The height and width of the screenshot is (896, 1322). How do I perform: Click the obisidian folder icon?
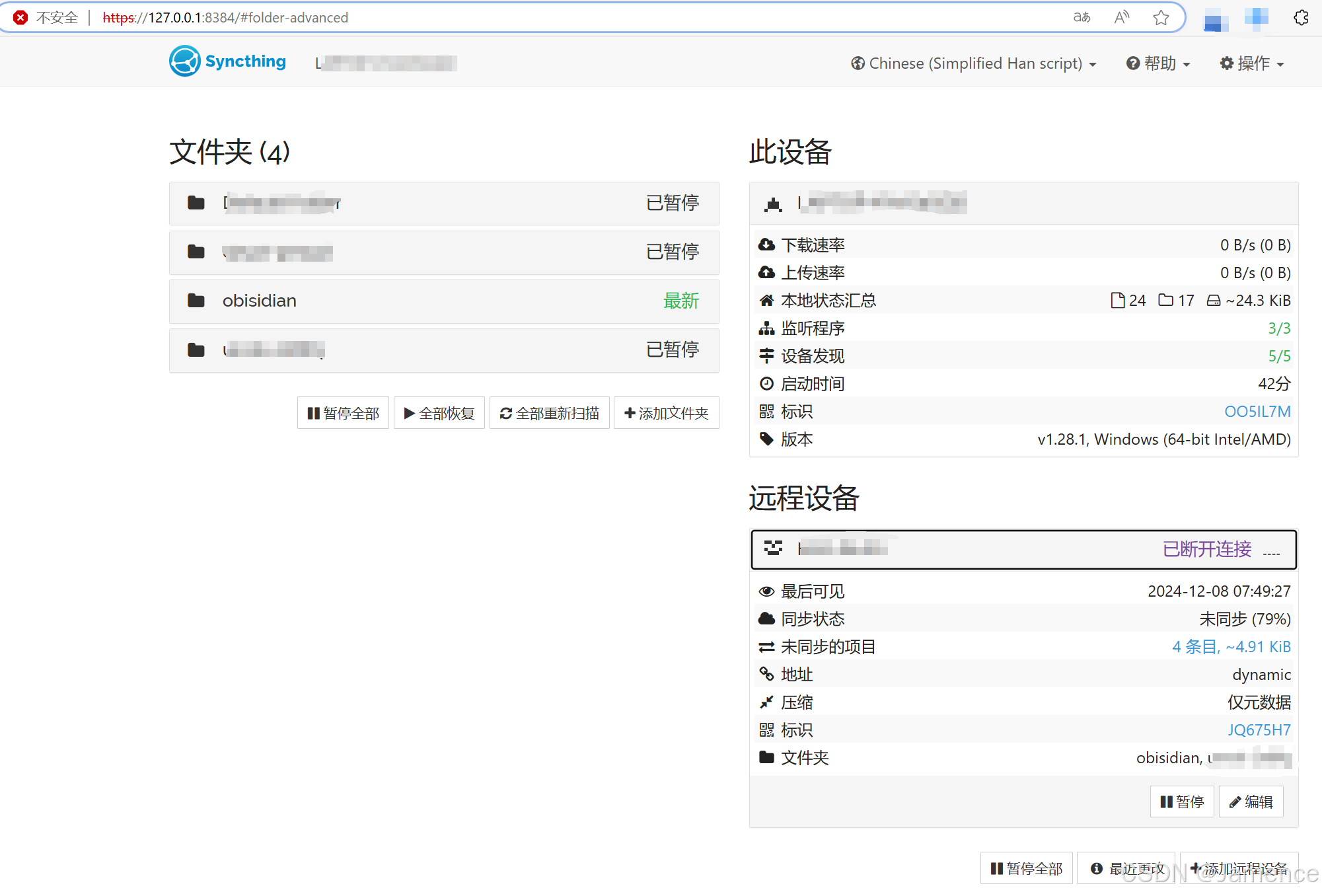point(196,301)
